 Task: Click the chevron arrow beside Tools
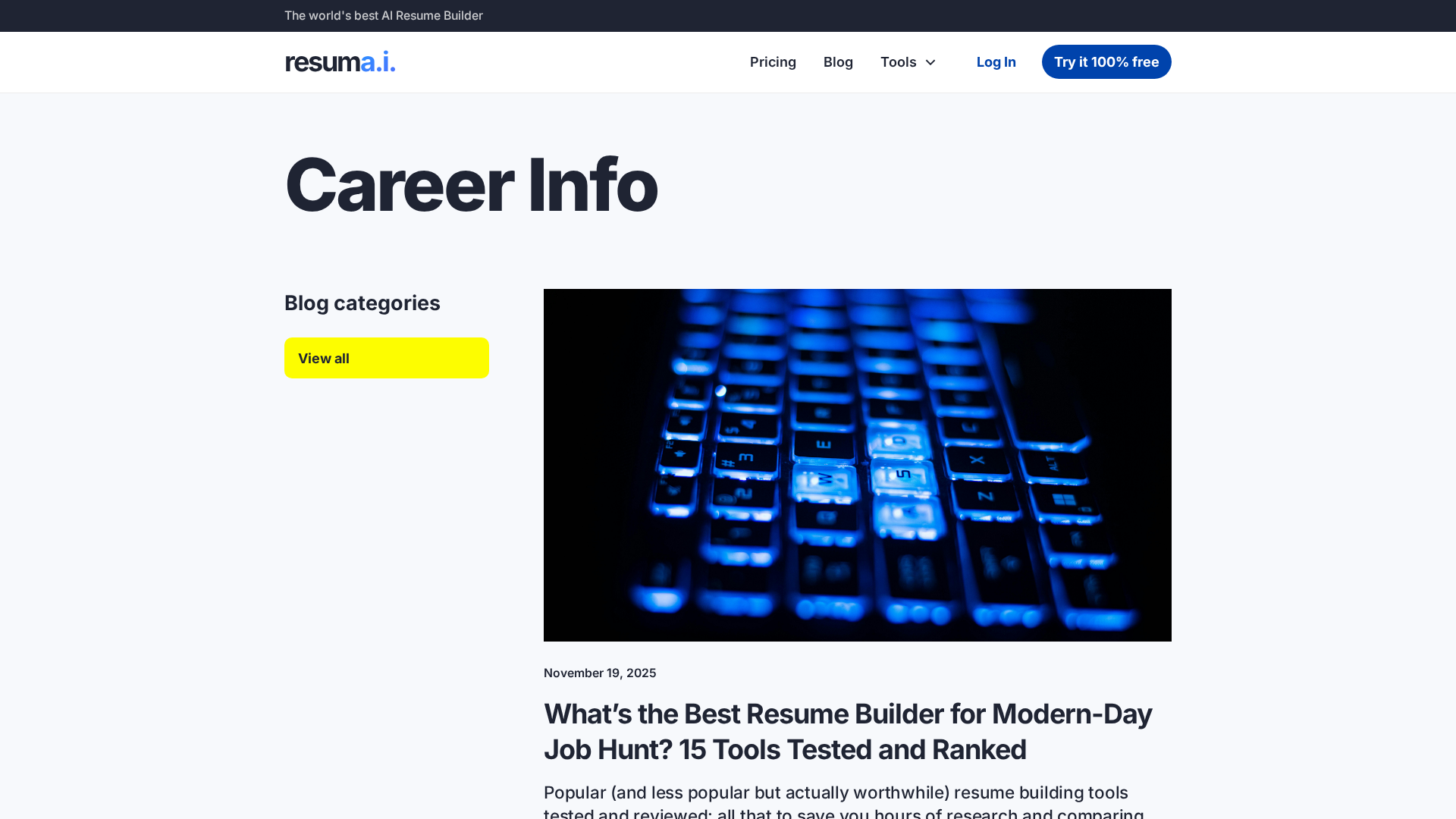click(x=930, y=62)
